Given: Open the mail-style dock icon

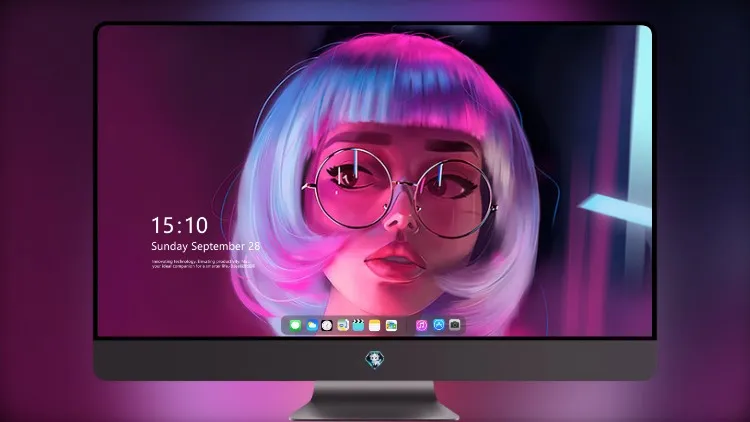Looking at the screenshot, I should [x=343, y=326].
